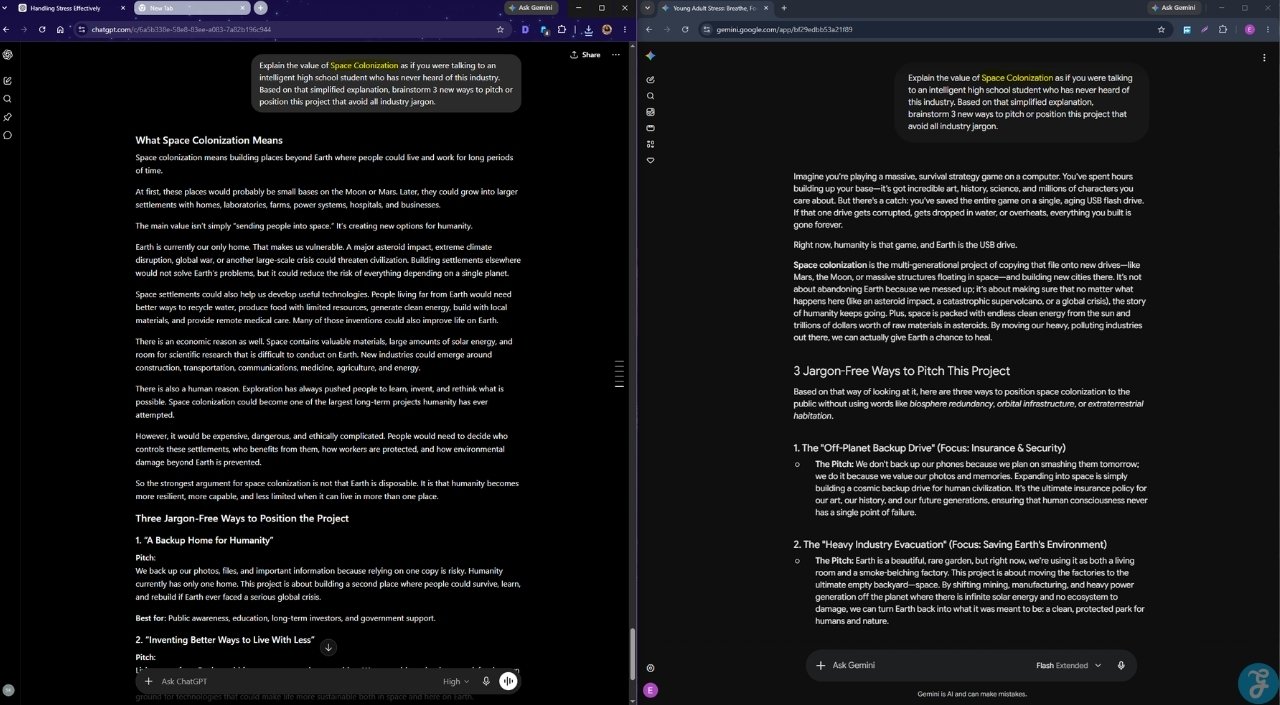This screenshot has width=1280, height=705.
Task: Open the extensions puzzle icon in Gemini window
Action: click(1222, 29)
